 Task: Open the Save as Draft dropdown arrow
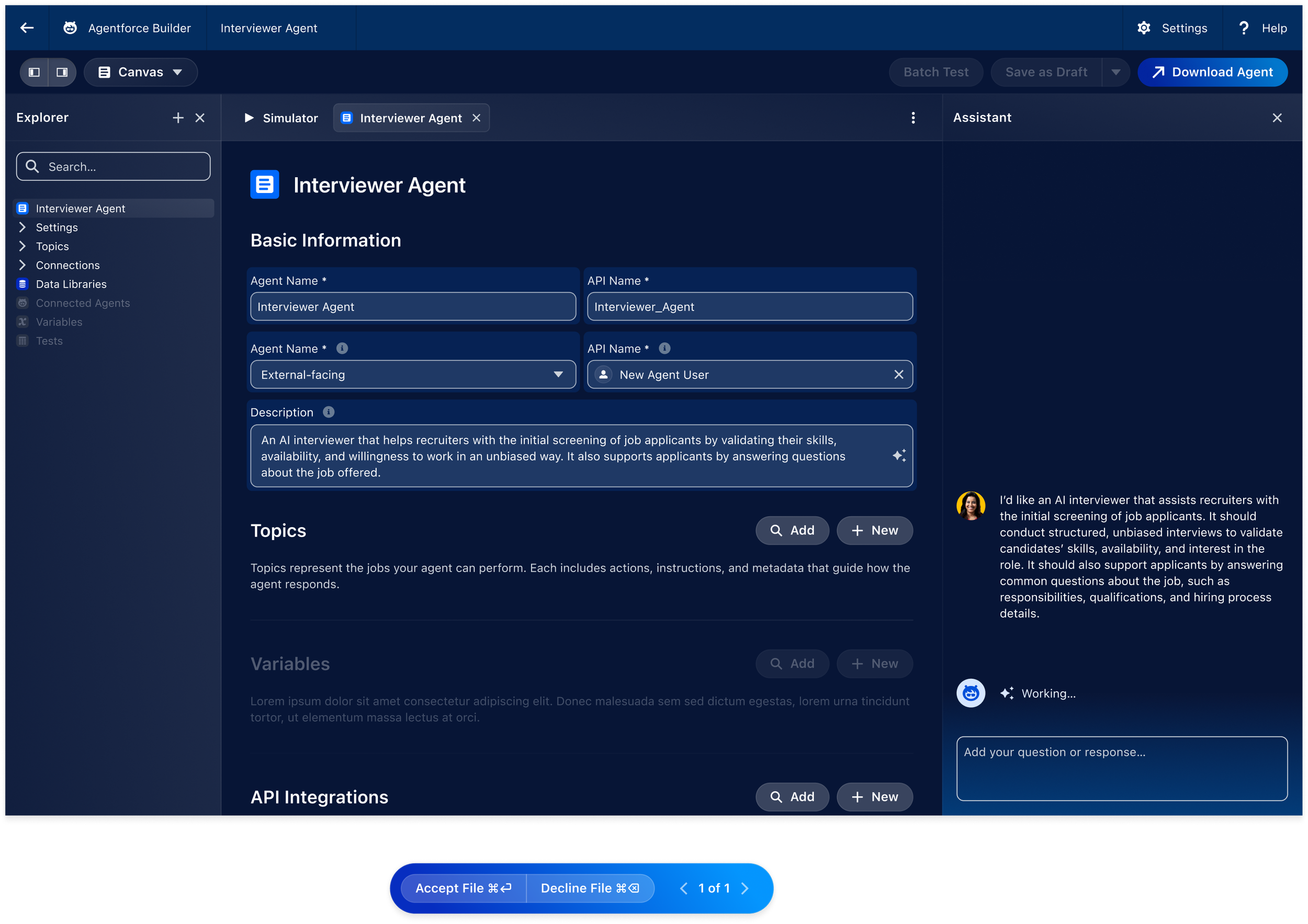[x=1115, y=72]
